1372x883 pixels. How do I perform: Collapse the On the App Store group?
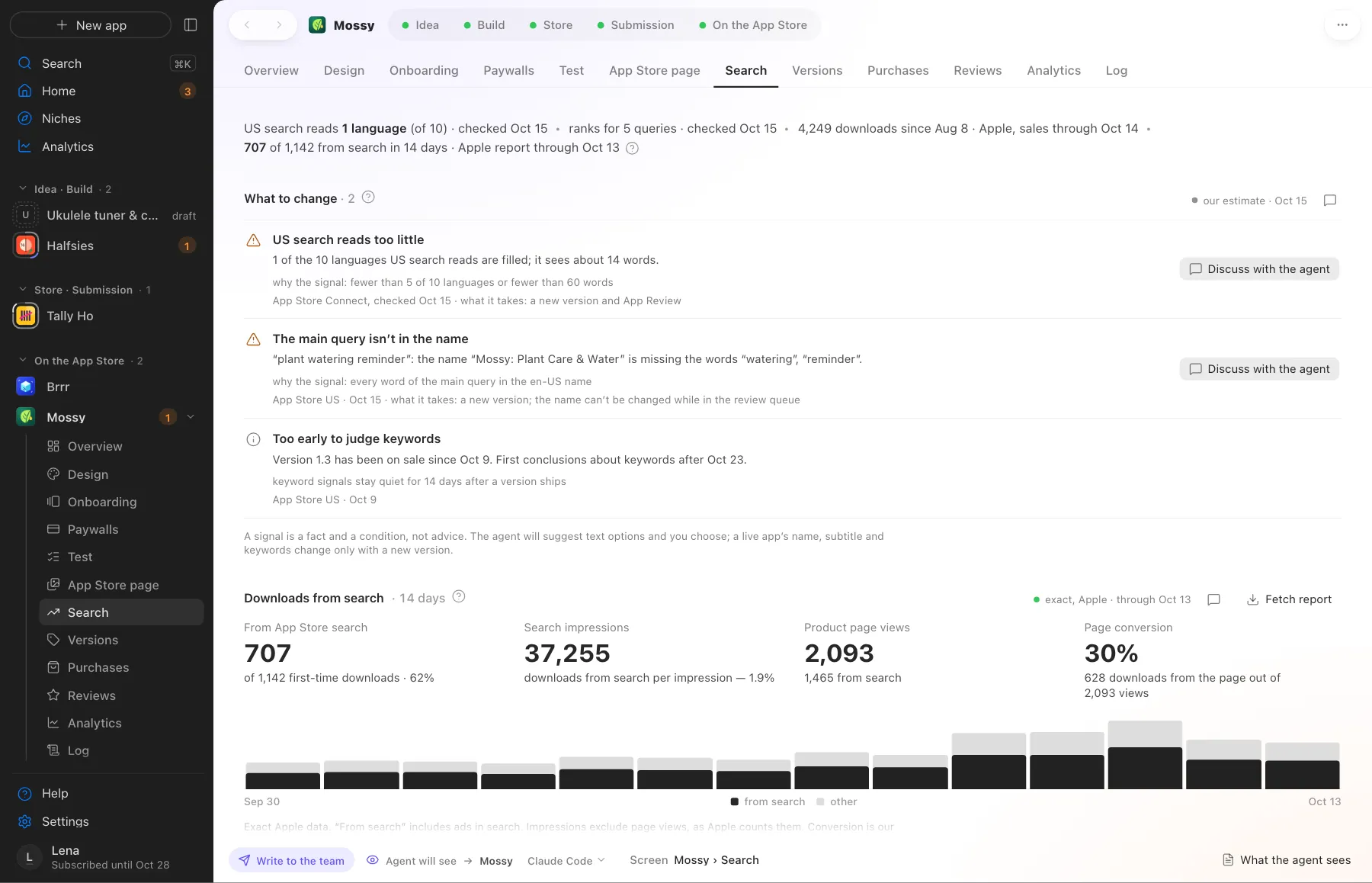point(22,360)
